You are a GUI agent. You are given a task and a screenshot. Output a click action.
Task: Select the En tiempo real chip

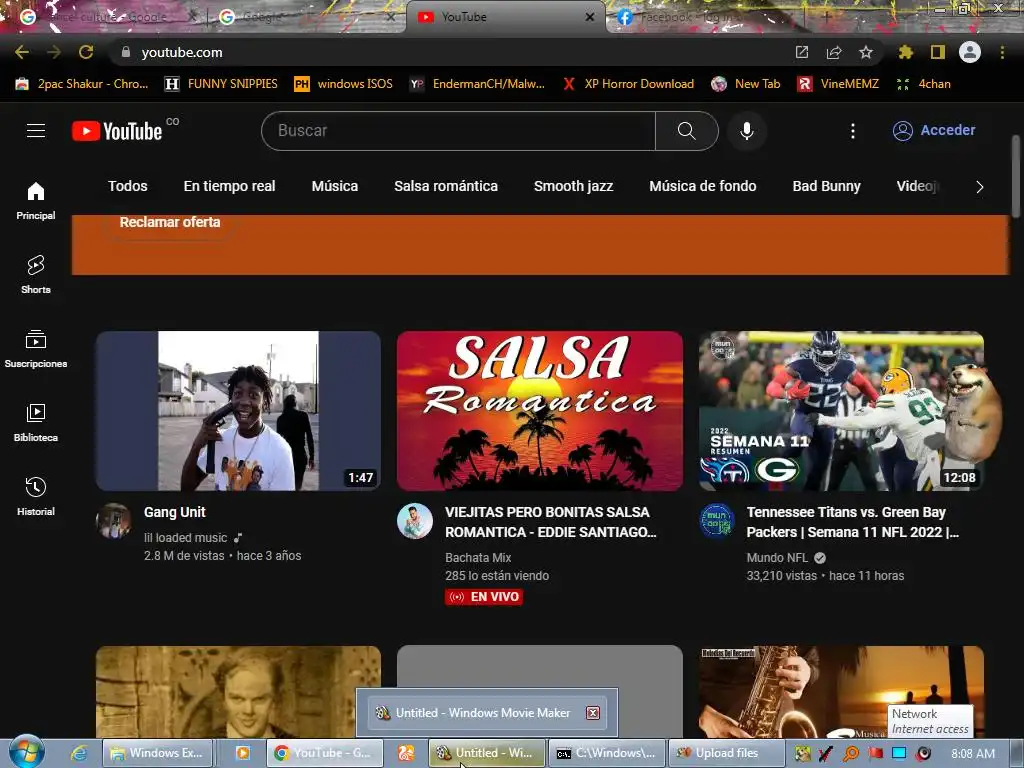click(x=229, y=186)
